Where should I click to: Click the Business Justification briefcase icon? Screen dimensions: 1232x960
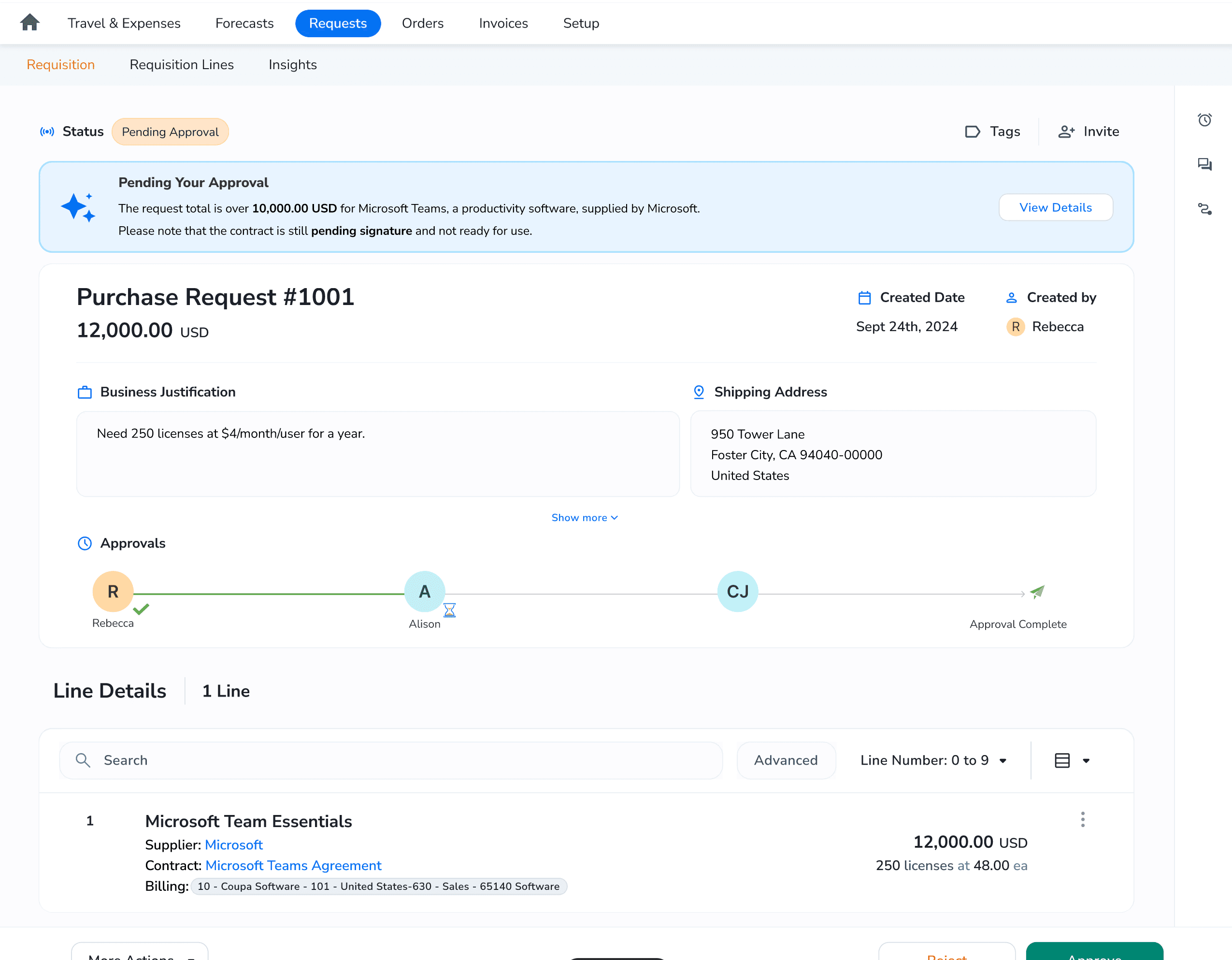click(85, 392)
